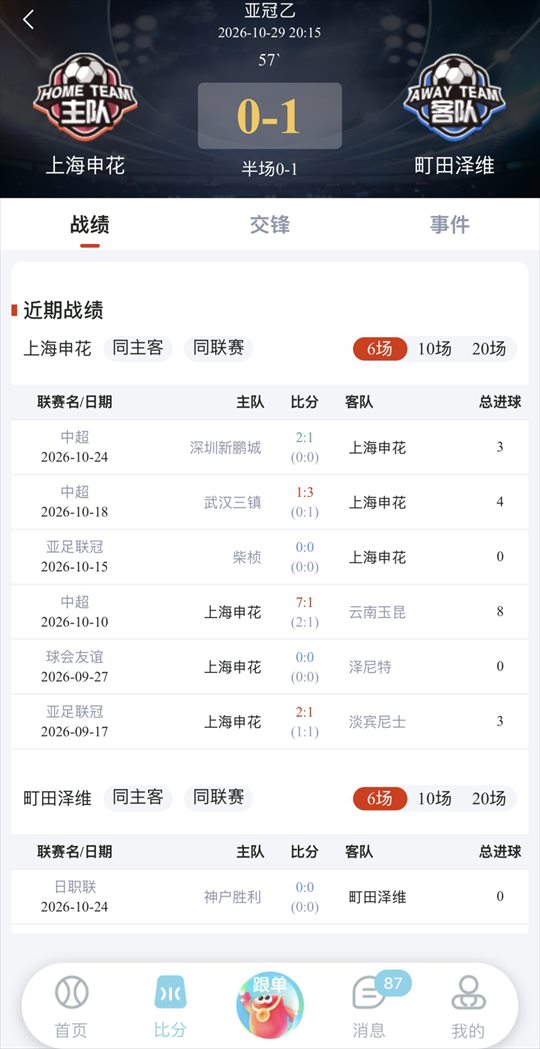Tap the first 联赛名/日期 column header
Screen dimensions: 540x1049
pos(74,402)
